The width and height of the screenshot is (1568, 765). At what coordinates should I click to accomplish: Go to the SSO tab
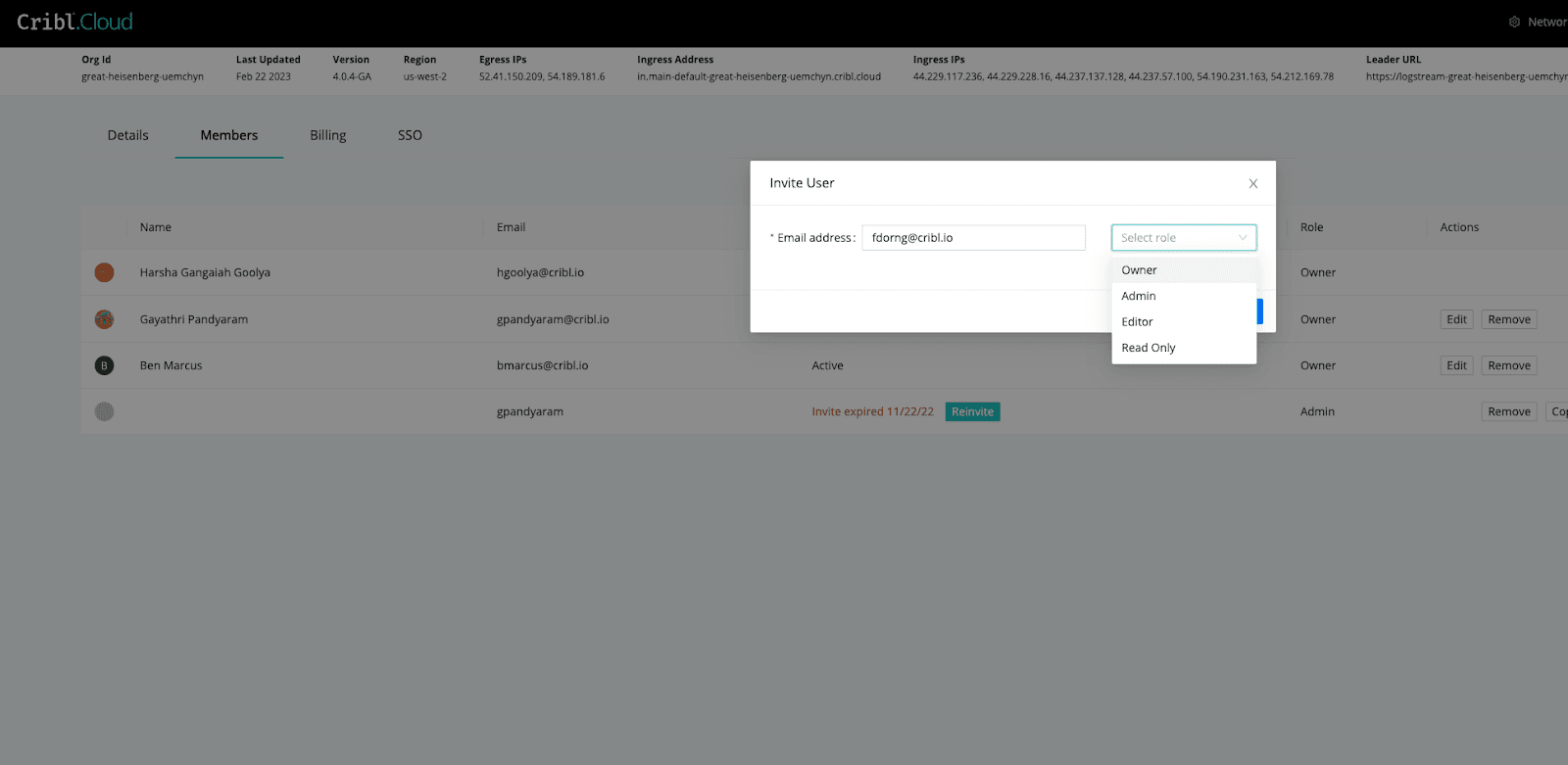(x=410, y=135)
